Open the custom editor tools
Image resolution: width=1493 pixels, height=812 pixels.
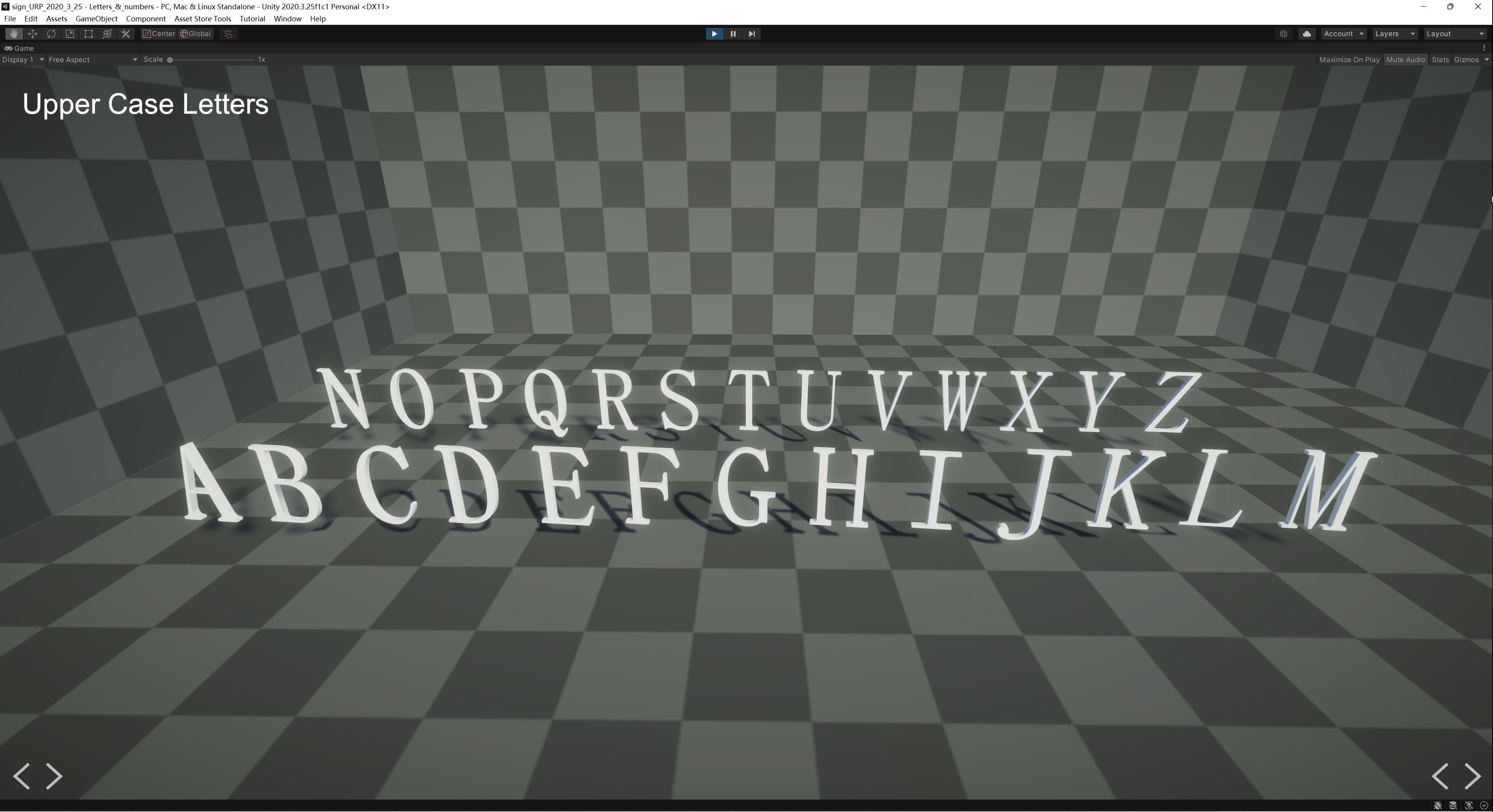click(x=125, y=34)
